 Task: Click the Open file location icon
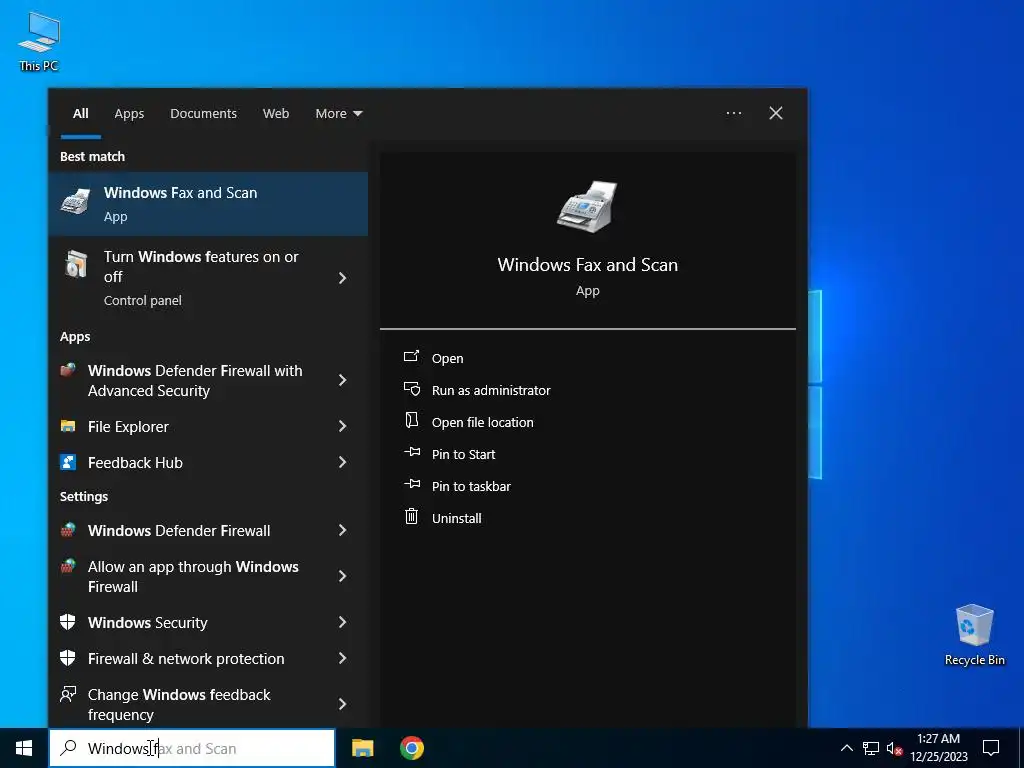(x=411, y=421)
